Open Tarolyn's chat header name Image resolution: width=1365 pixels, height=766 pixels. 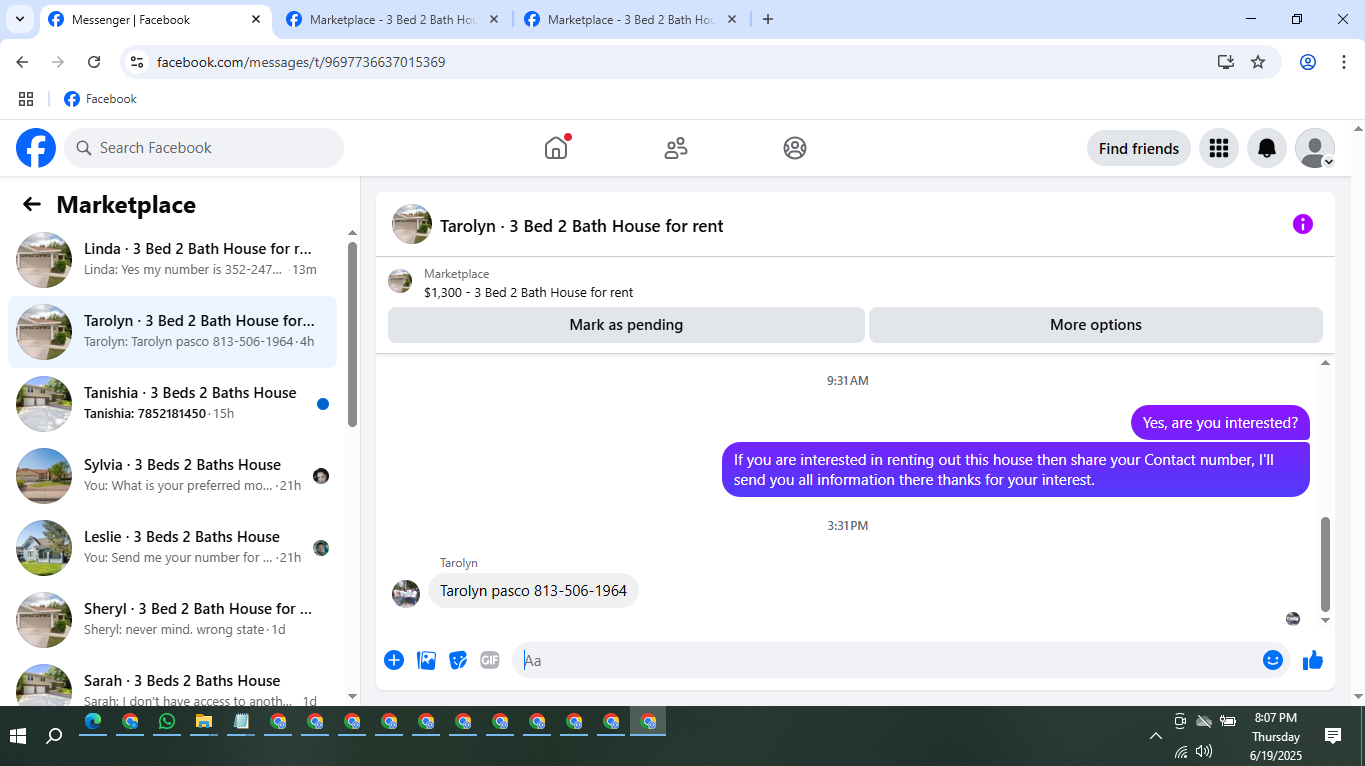point(582,226)
